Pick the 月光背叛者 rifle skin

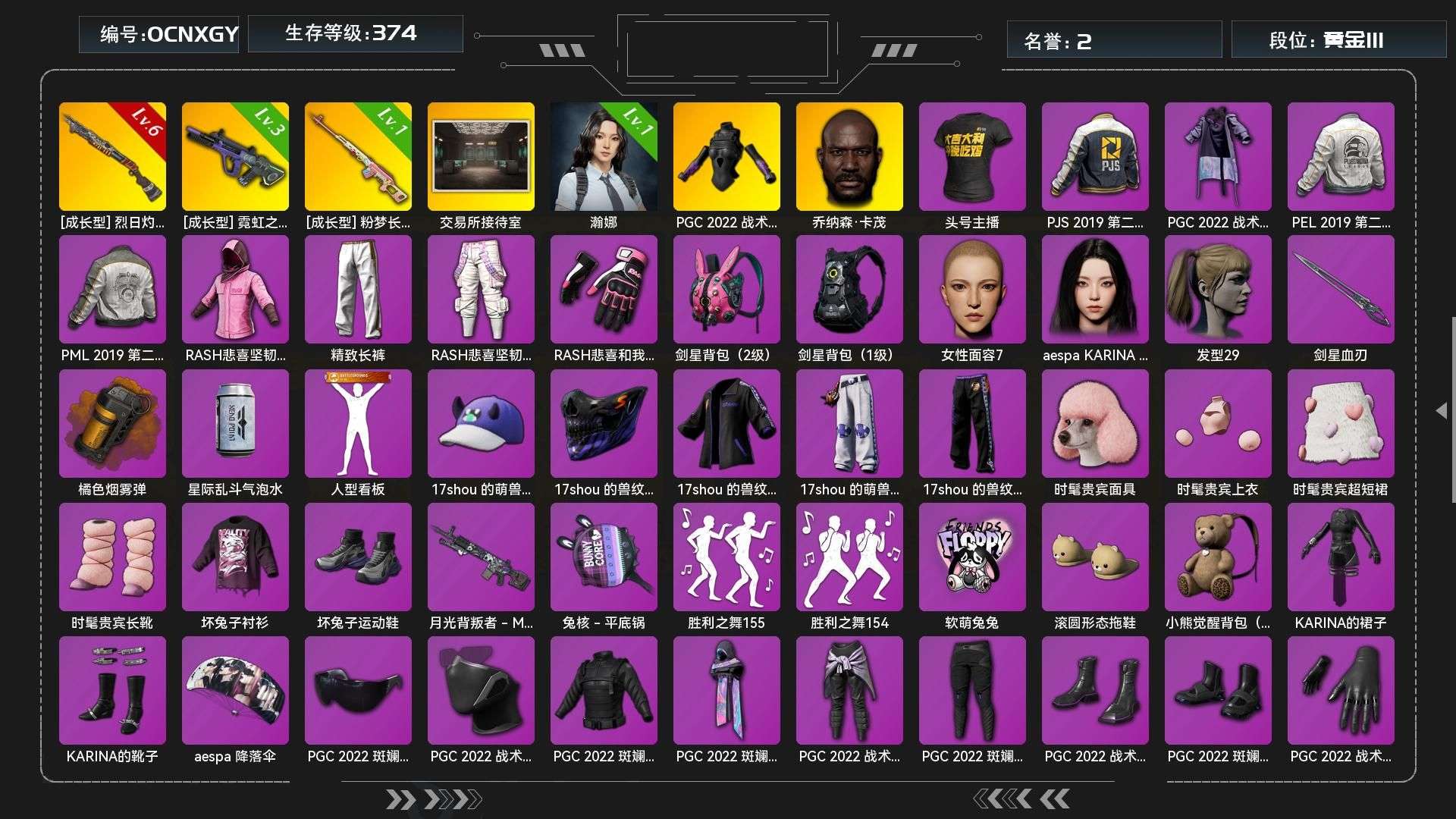click(x=481, y=557)
